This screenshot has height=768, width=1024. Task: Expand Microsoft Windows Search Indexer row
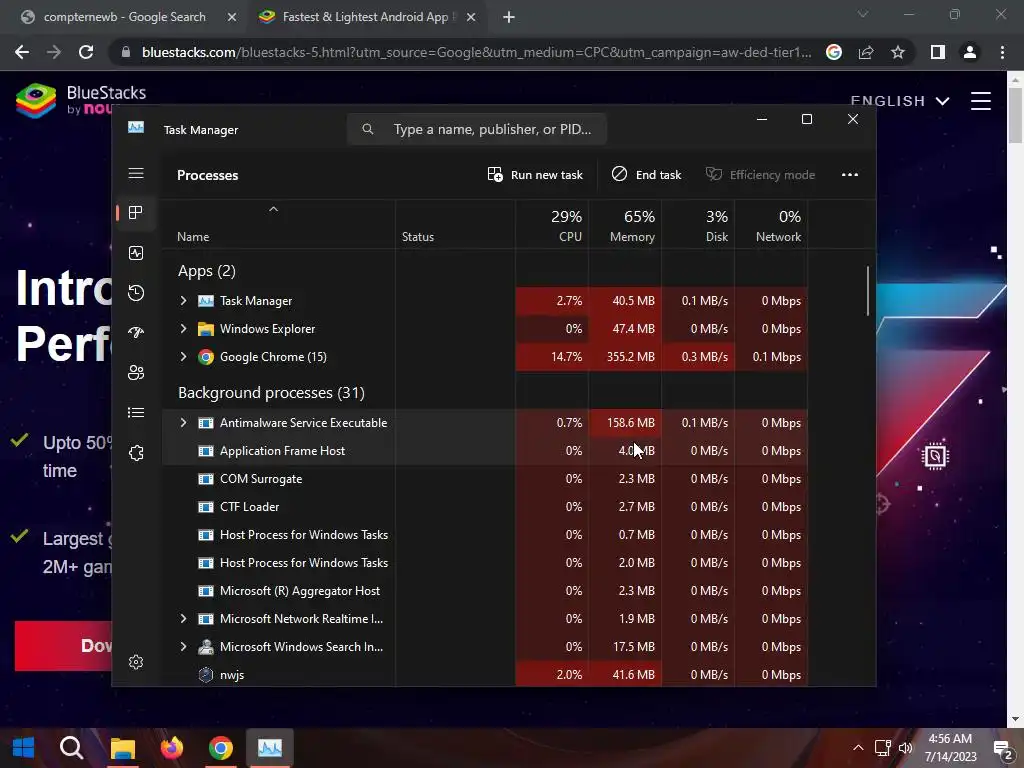click(x=183, y=647)
